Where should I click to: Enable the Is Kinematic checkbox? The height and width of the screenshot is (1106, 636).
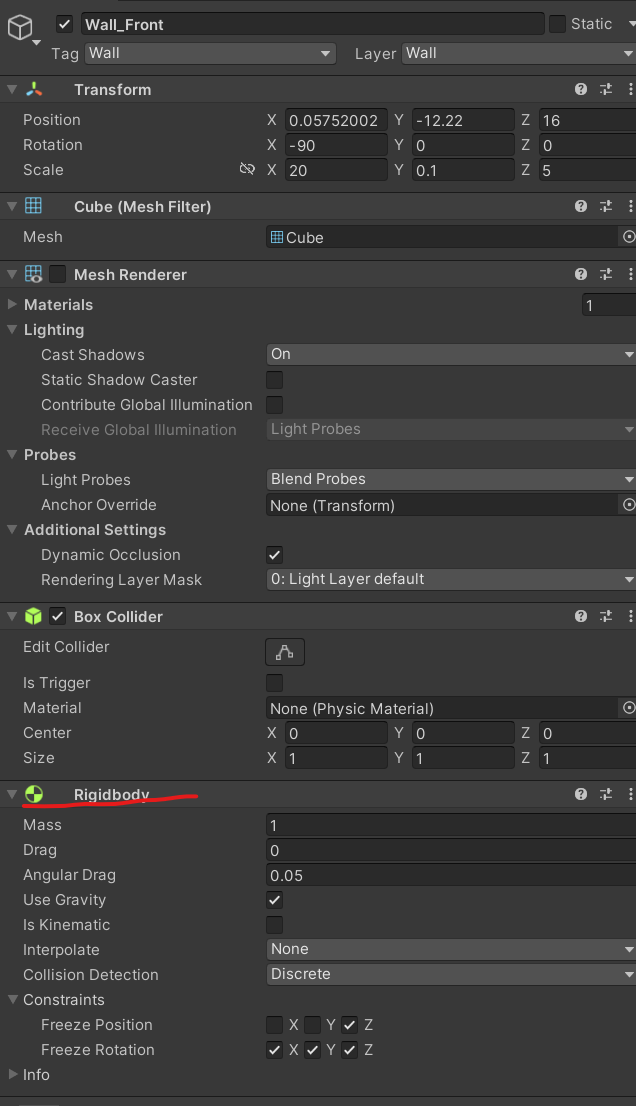(x=275, y=925)
